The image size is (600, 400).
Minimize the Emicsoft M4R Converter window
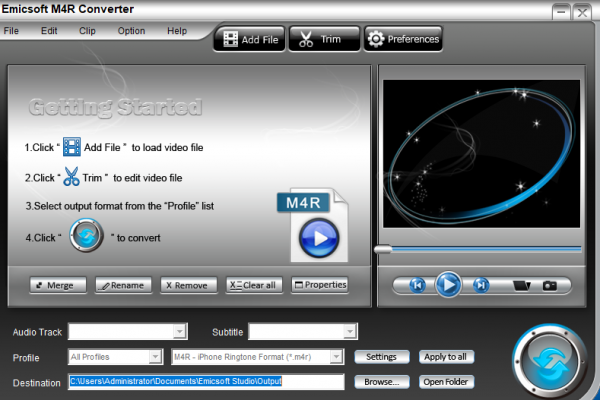click(x=561, y=12)
